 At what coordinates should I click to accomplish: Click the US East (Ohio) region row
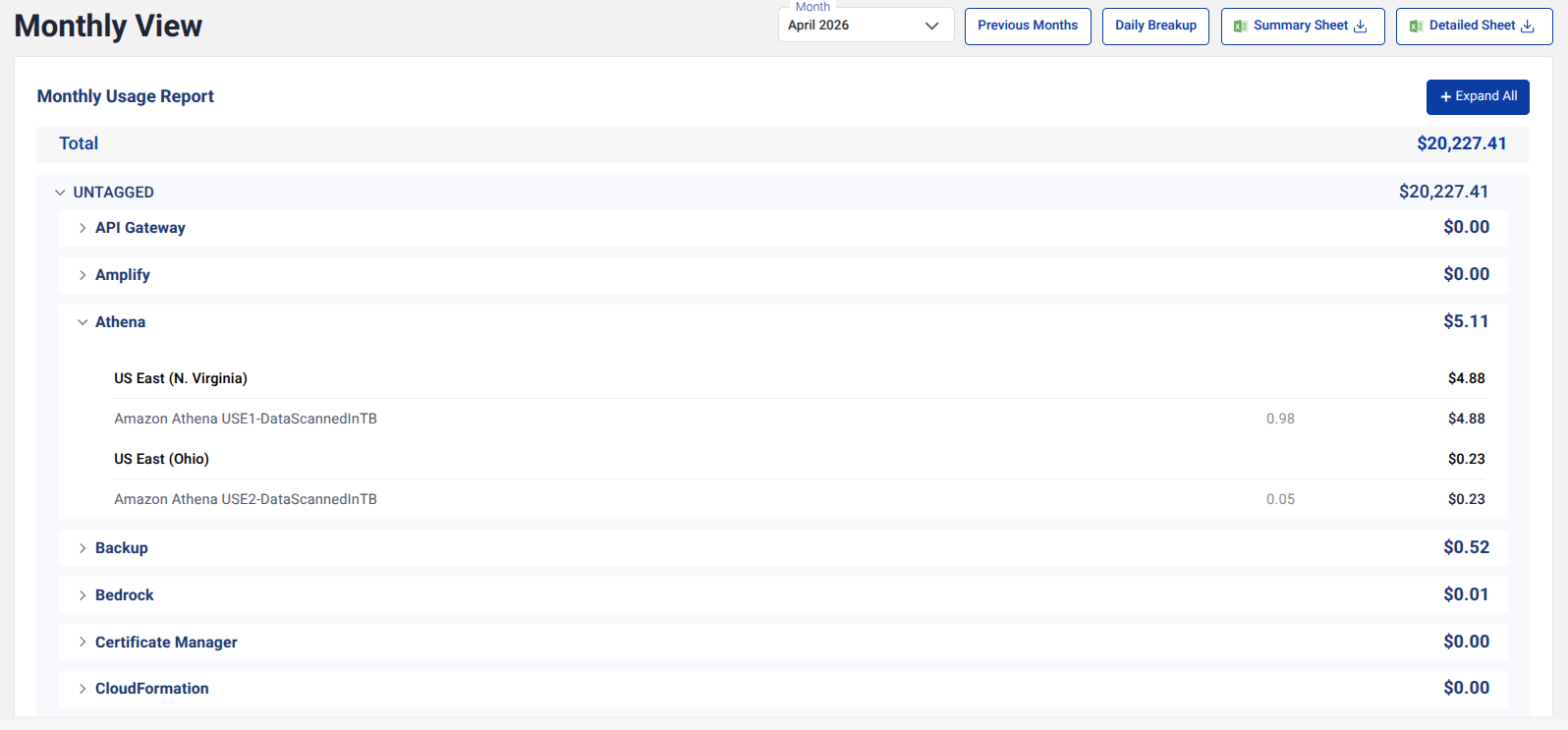point(799,459)
